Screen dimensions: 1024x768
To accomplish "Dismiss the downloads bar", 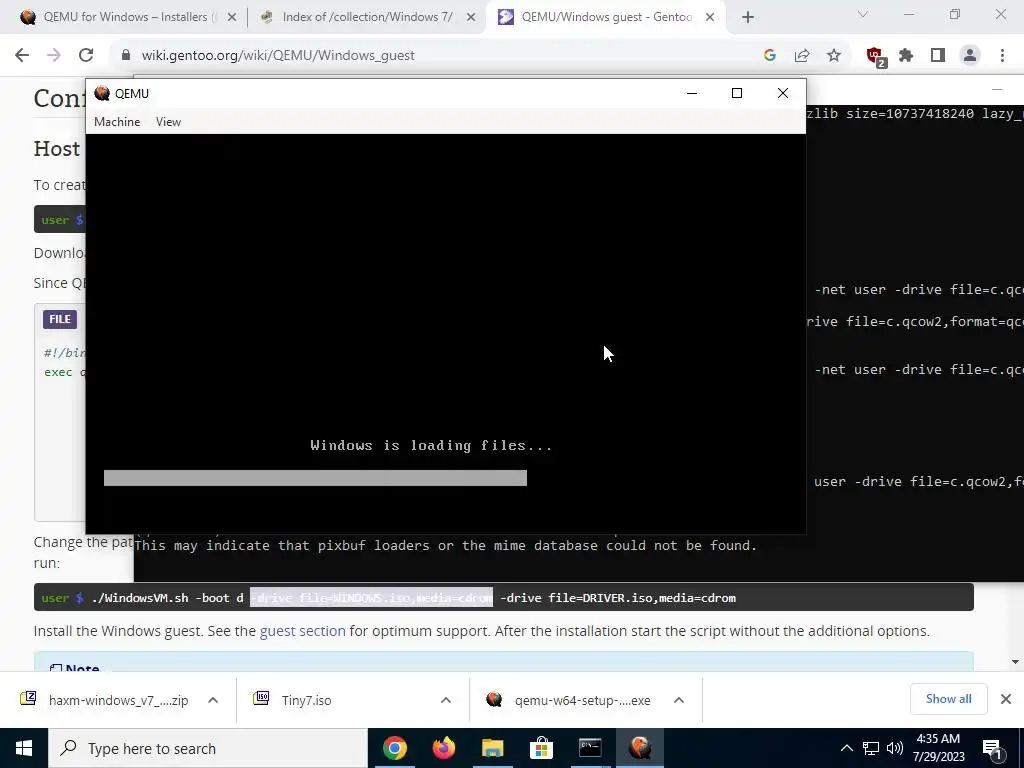I will pyautogui.click(x=1006, y=699).
